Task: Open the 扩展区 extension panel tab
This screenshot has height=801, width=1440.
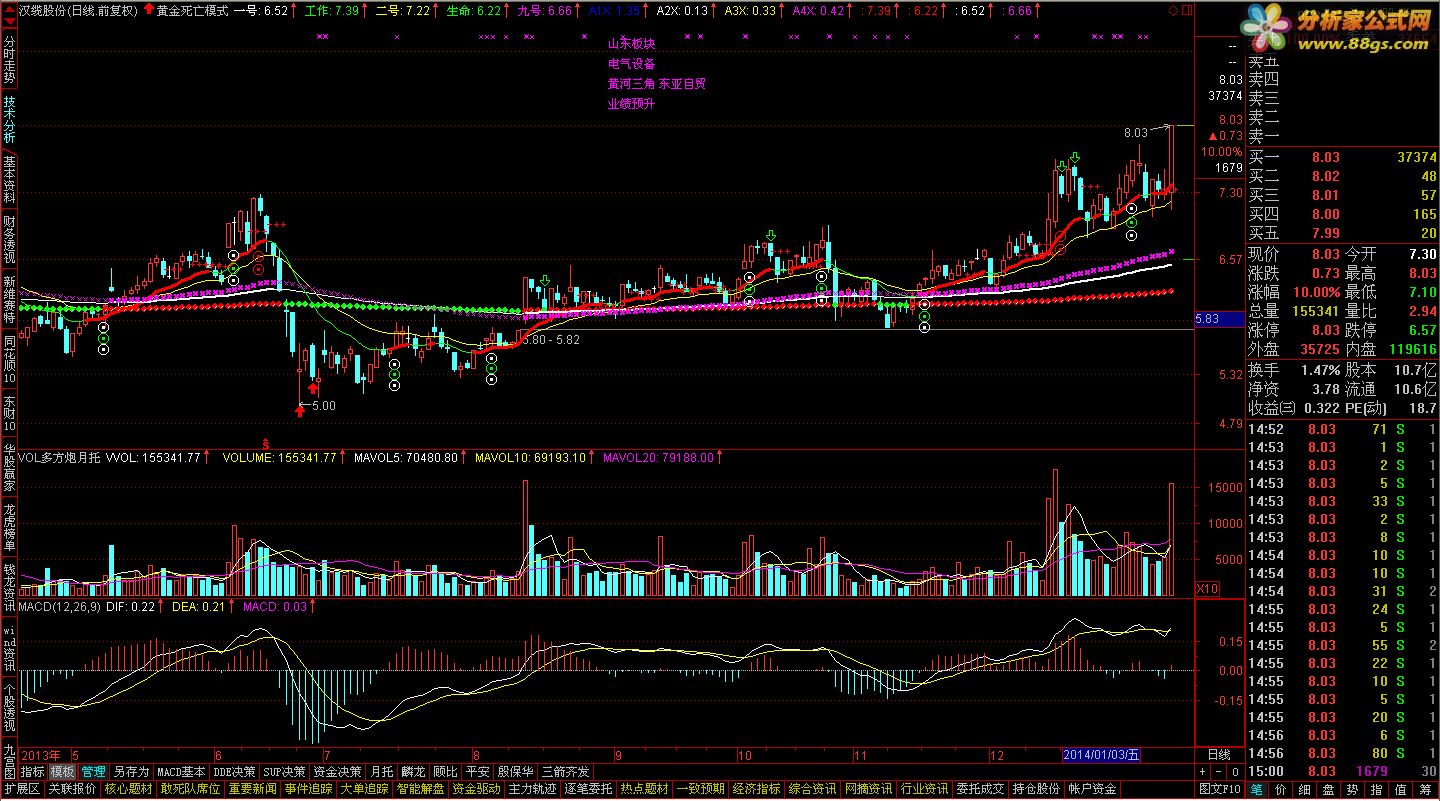Action: point(22,789)
